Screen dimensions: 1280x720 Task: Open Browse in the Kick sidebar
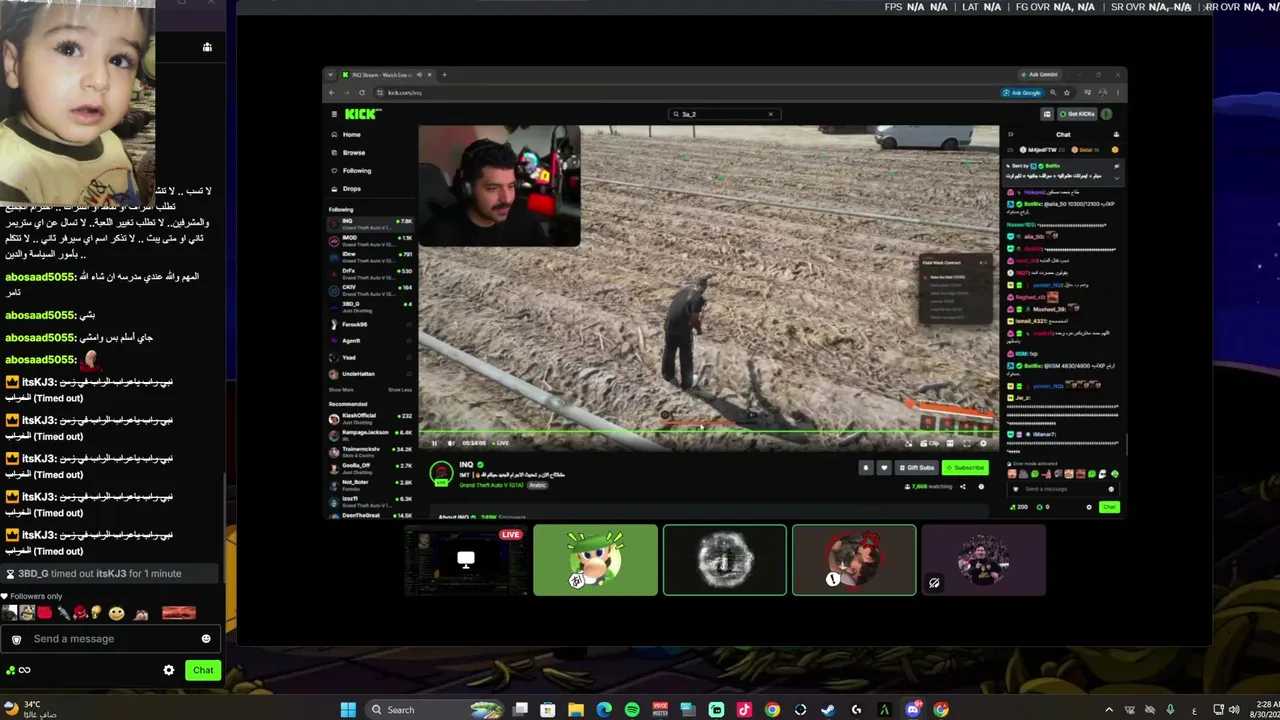tap(353, 153)
